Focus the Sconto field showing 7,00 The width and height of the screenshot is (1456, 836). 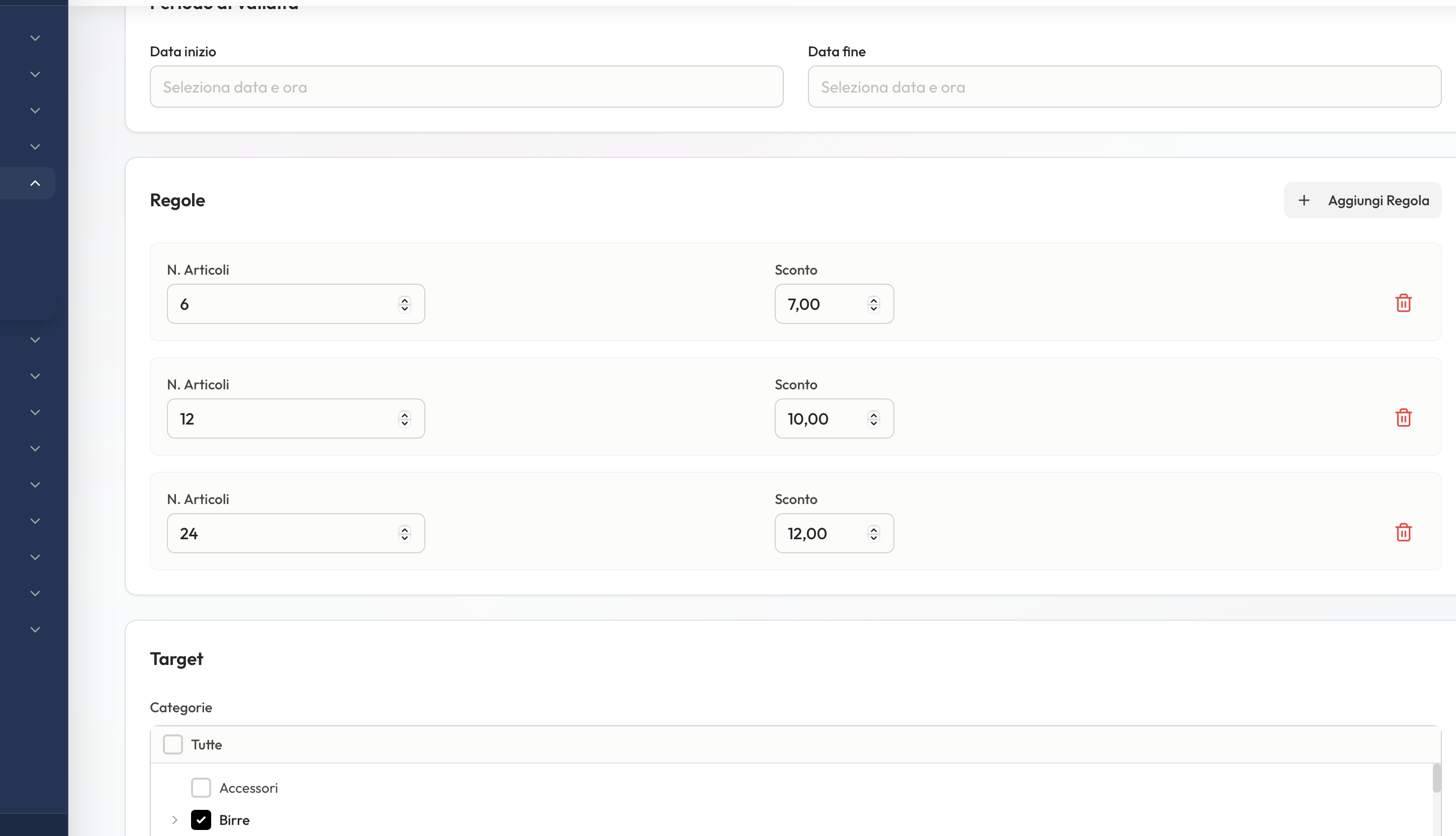click(834, 304)
